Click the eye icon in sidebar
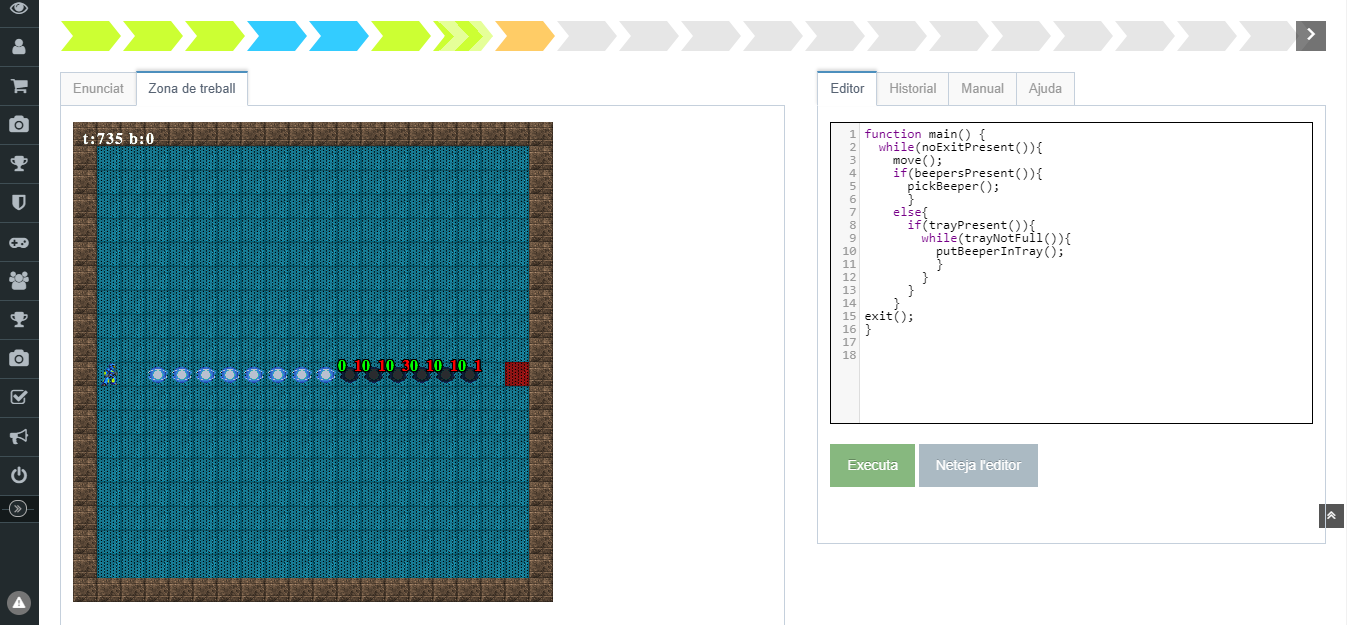The width and height of the screenshot is (1347, 625). [18, 8]
